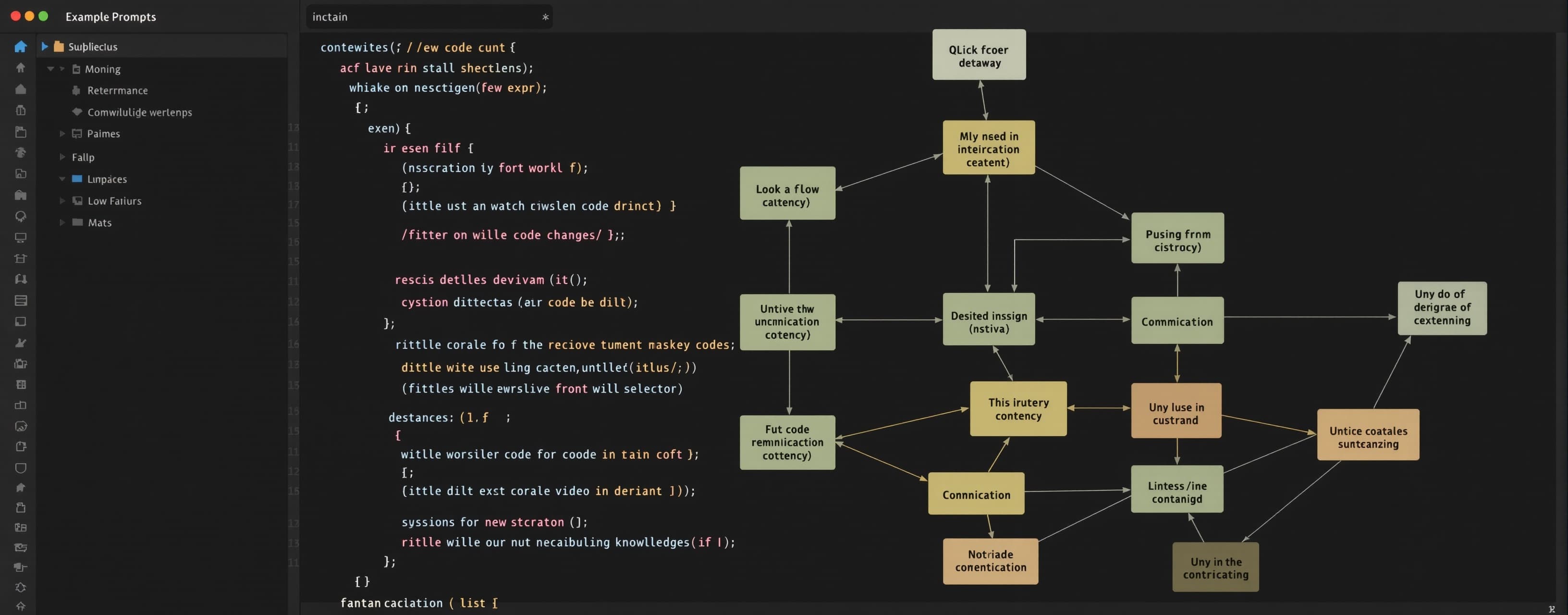This screenshot has width=1568, height=615.
Task: Select Comwilulide werlenps in the tree
Action: click(x=139, y=112)
